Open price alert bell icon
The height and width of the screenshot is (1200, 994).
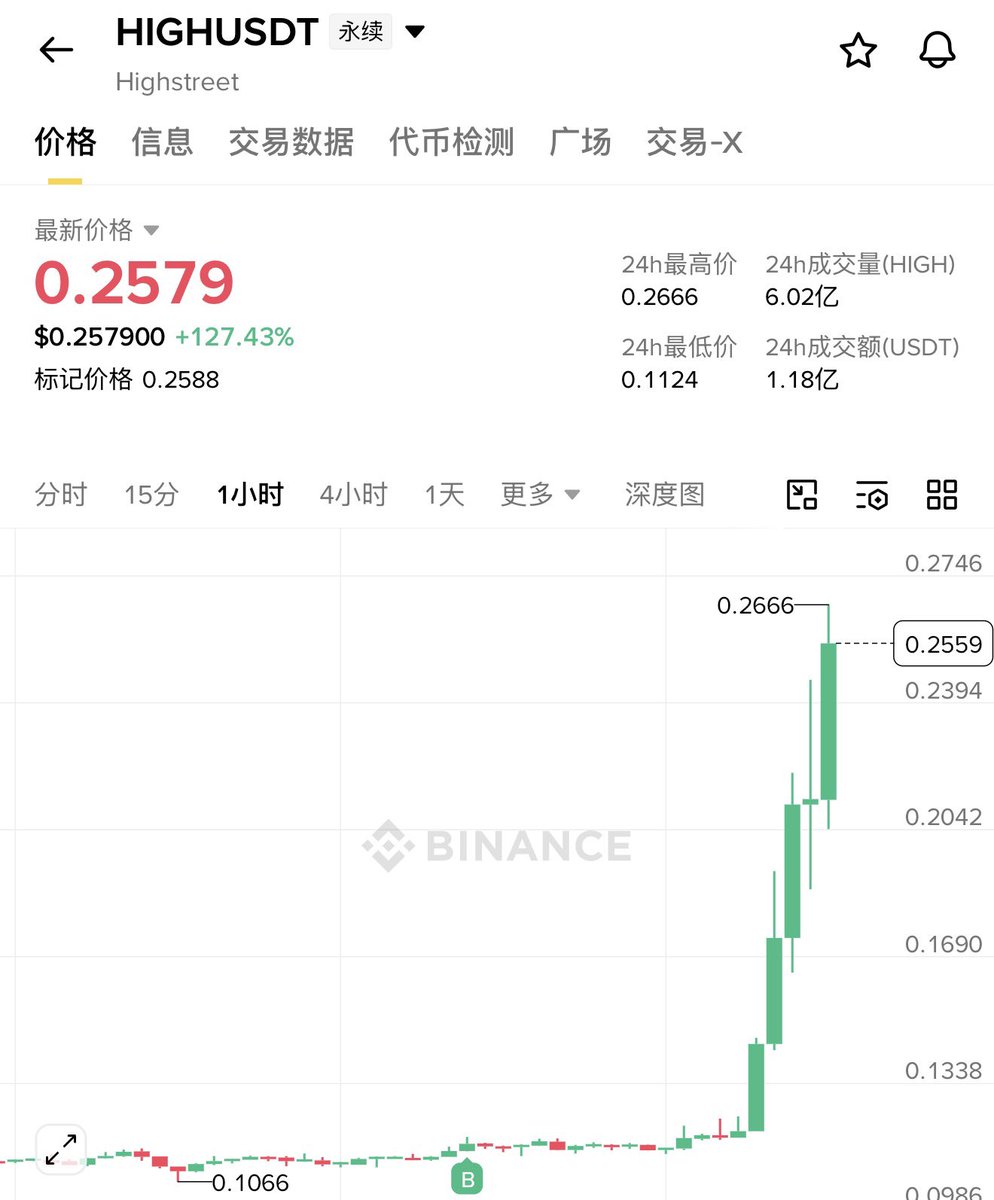pos(937,50)
